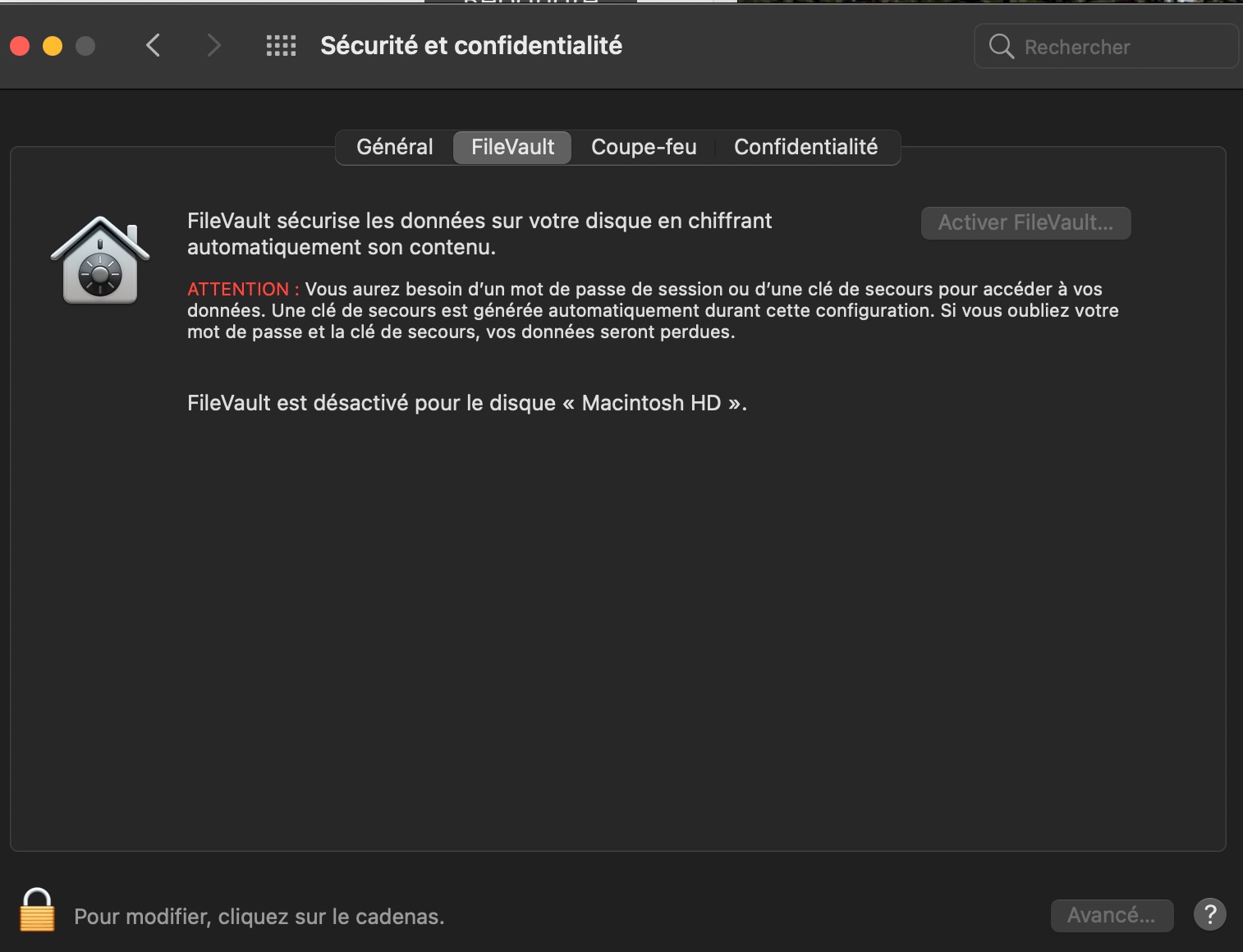This screenshot has width=1243, height=952.
Task: Click the red ATTENTION warning label
Action: [242, 289]
